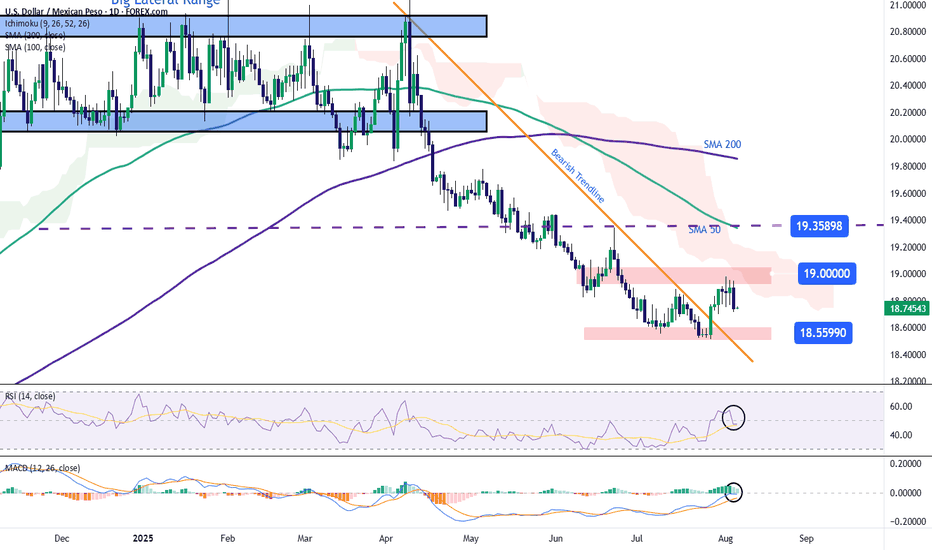The width and height of the screenshot is (932, 550).
Task: Click the 20.60000 price axis tick
Action: [908, 59]
